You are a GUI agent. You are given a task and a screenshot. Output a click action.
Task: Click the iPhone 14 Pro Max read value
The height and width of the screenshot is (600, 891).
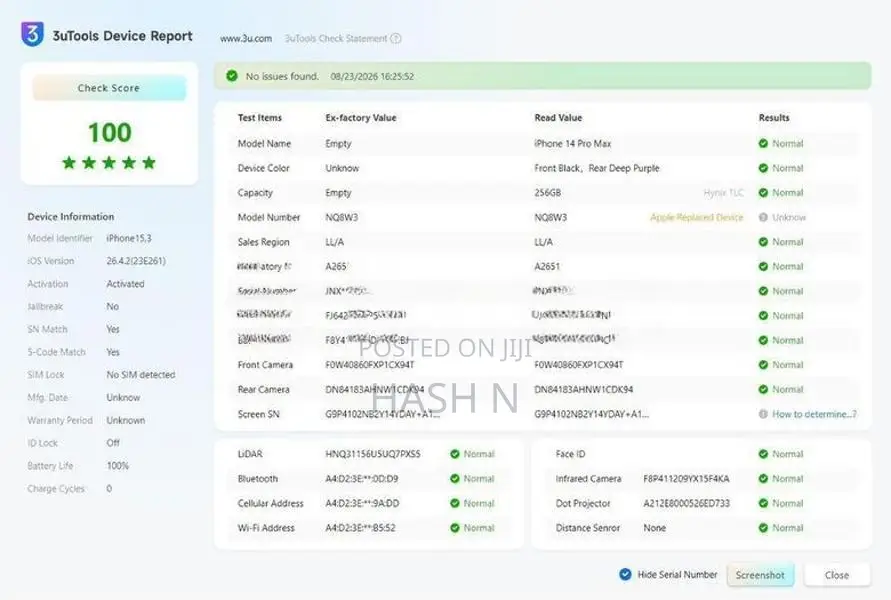(x=573, y=144)
